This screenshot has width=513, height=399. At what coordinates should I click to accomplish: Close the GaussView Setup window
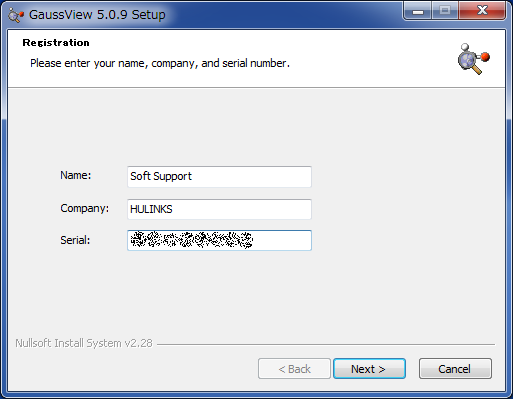click(x=482, y=11)
